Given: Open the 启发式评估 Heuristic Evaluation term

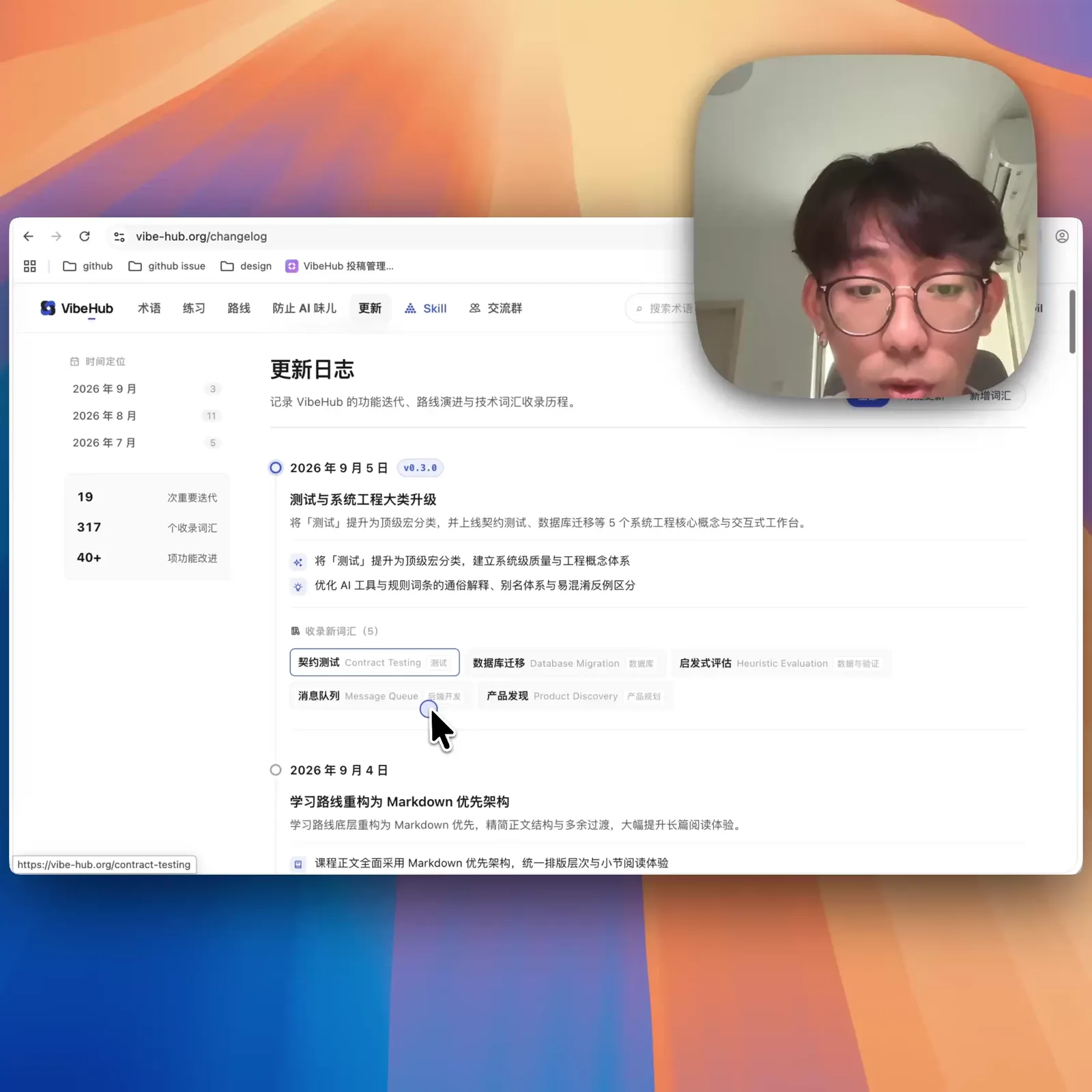Looking at the screenshot, I should pyautogui.click(x=781, y=663).
